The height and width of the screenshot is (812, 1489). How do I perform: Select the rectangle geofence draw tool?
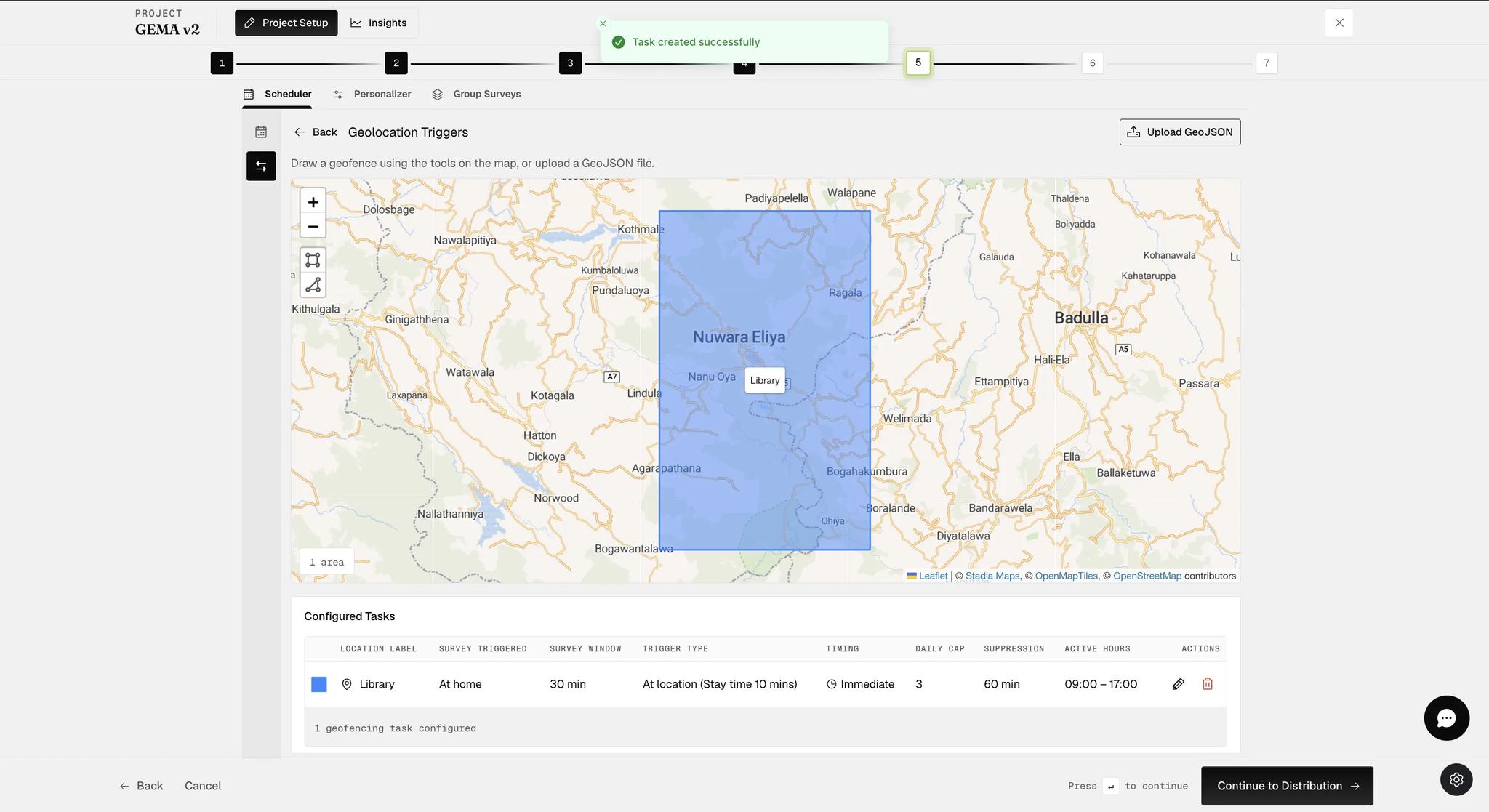coord(313,260)
